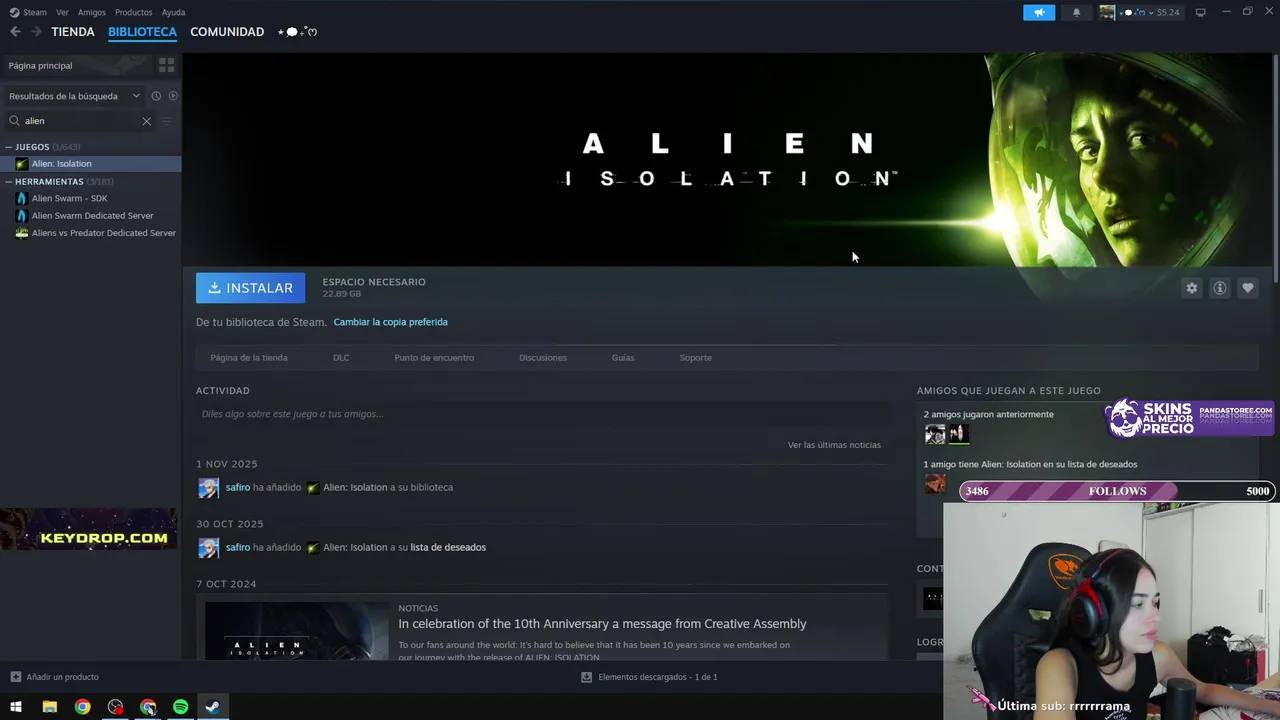
Task: Select Alien Swarm Dedicated Server
Action: point(90,215)
